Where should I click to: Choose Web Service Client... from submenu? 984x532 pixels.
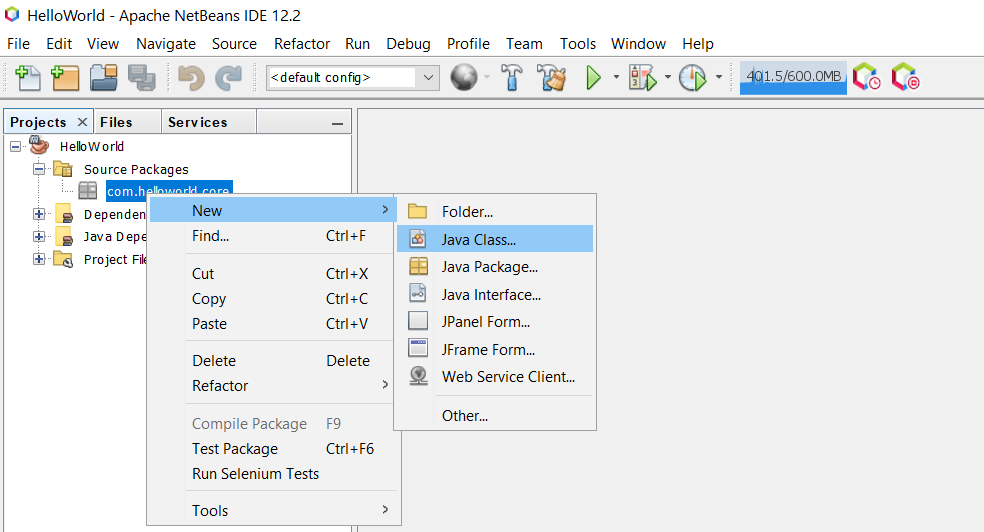tap(495, 376)
